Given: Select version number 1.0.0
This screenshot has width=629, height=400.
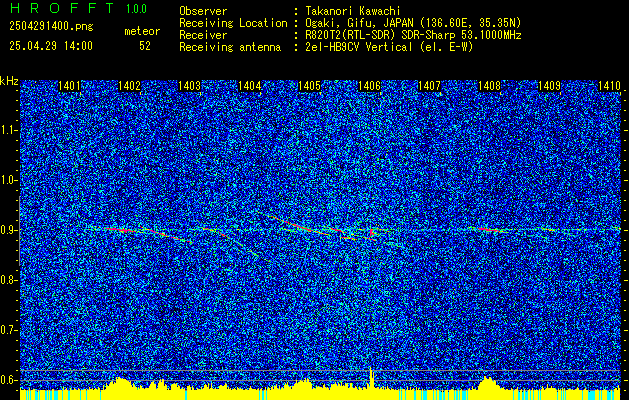Looking at the screenshot, I should pos(136,9).
